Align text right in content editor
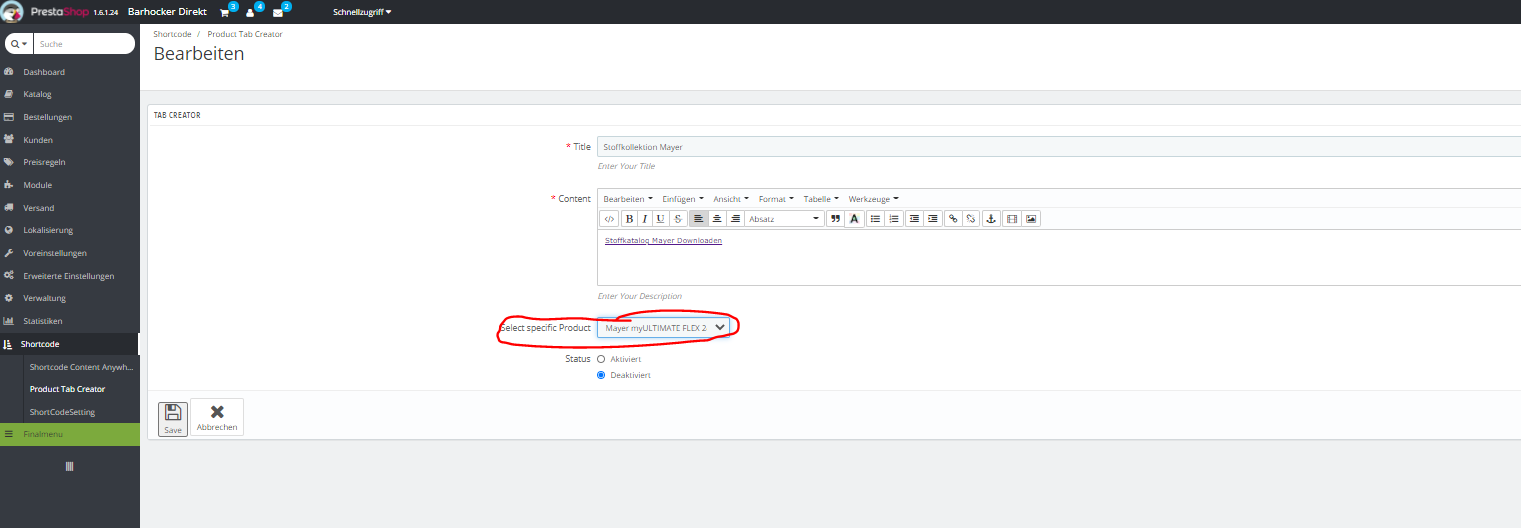1521x528 pixels. (x=735, y=218)
